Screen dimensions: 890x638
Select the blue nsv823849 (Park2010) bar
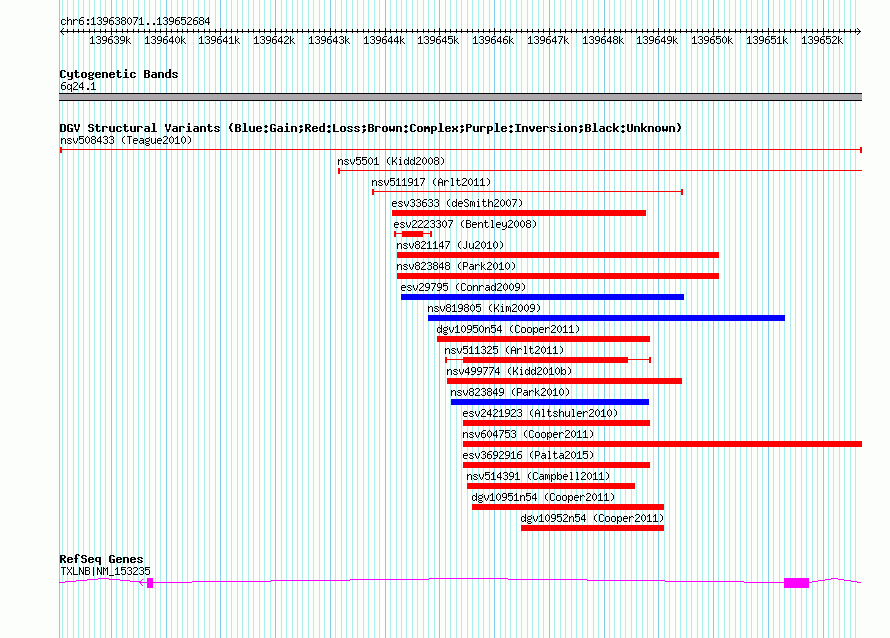coord(549,402)
